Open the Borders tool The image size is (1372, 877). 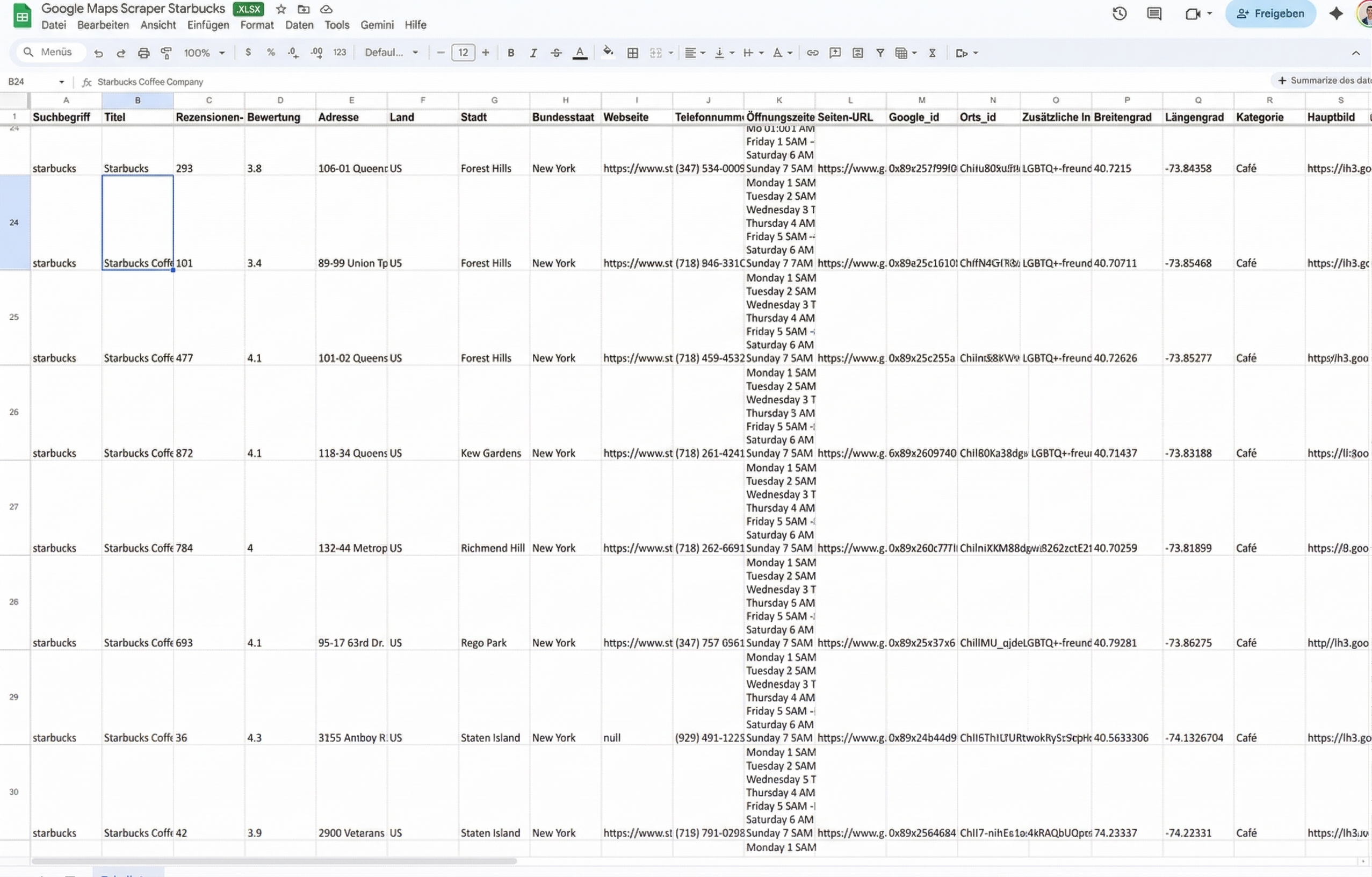[632, 53]
